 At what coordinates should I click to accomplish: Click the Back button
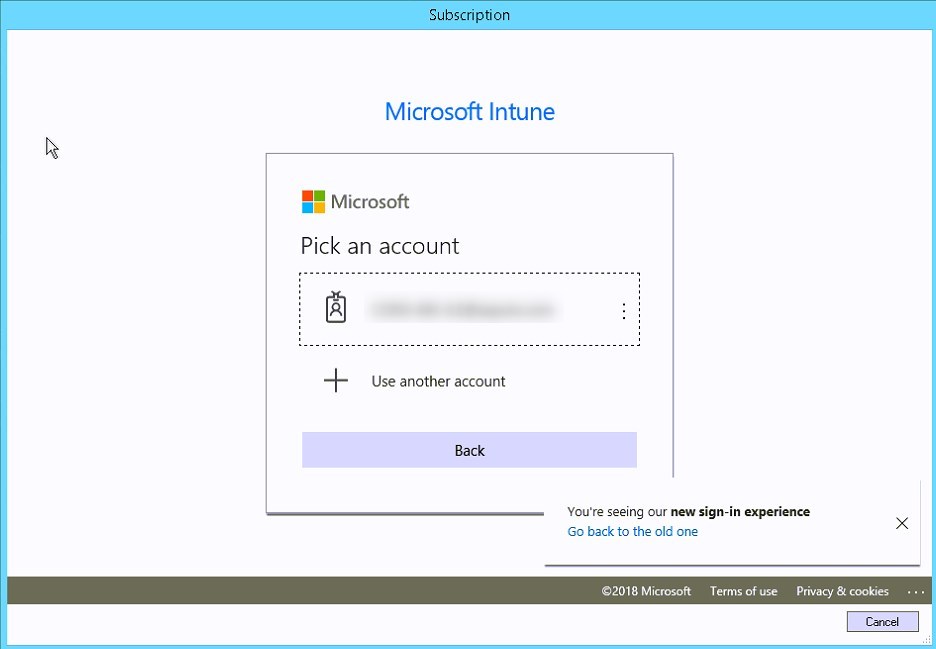[x=469, y=450]
